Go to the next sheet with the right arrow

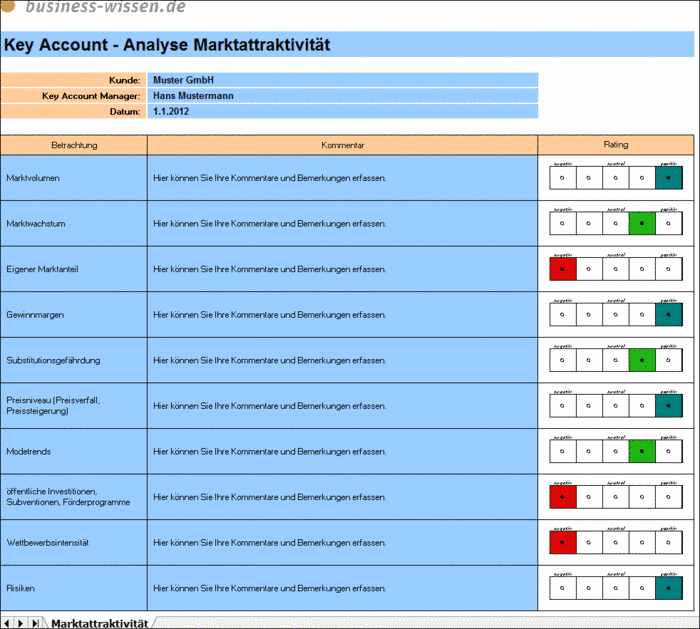tap(21, 623)
